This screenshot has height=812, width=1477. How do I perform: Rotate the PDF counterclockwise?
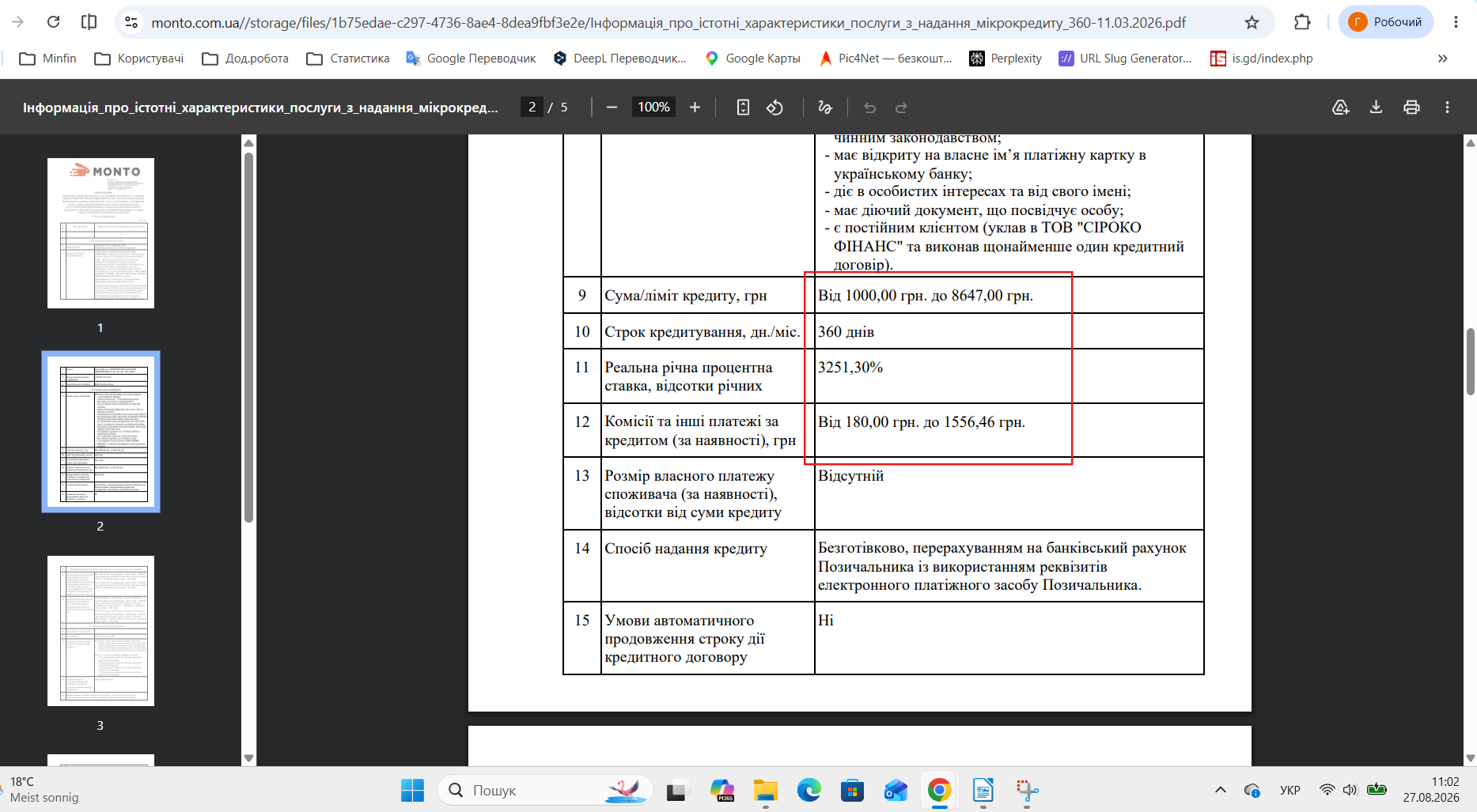[x=775, y=108]
